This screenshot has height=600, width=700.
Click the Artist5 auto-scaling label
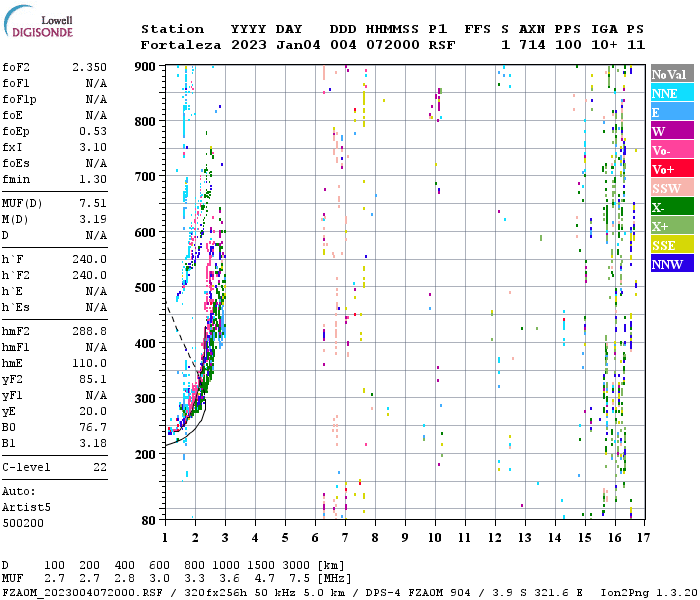[26, 508]
